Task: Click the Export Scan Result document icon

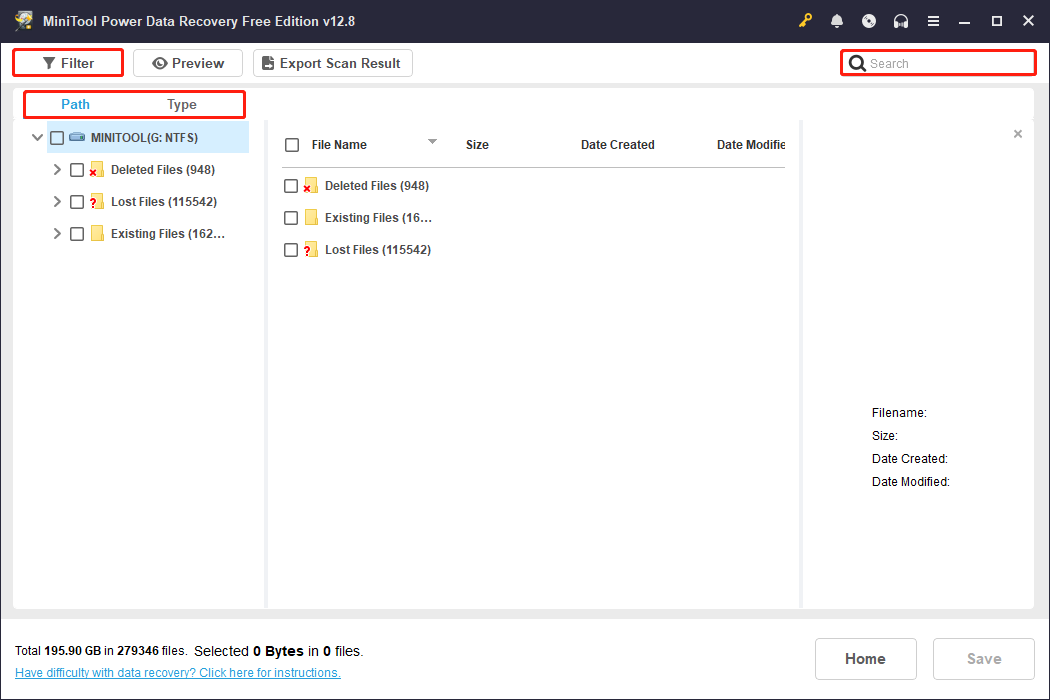Action: (x=267, y=62)
